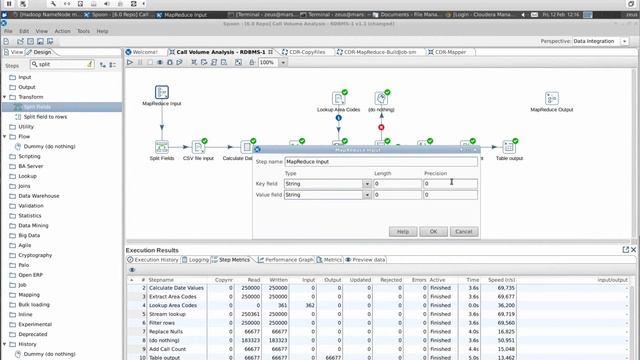Collapse all steps tree folders
Viewport: 640px width, 360px height.
pos(113,64)
